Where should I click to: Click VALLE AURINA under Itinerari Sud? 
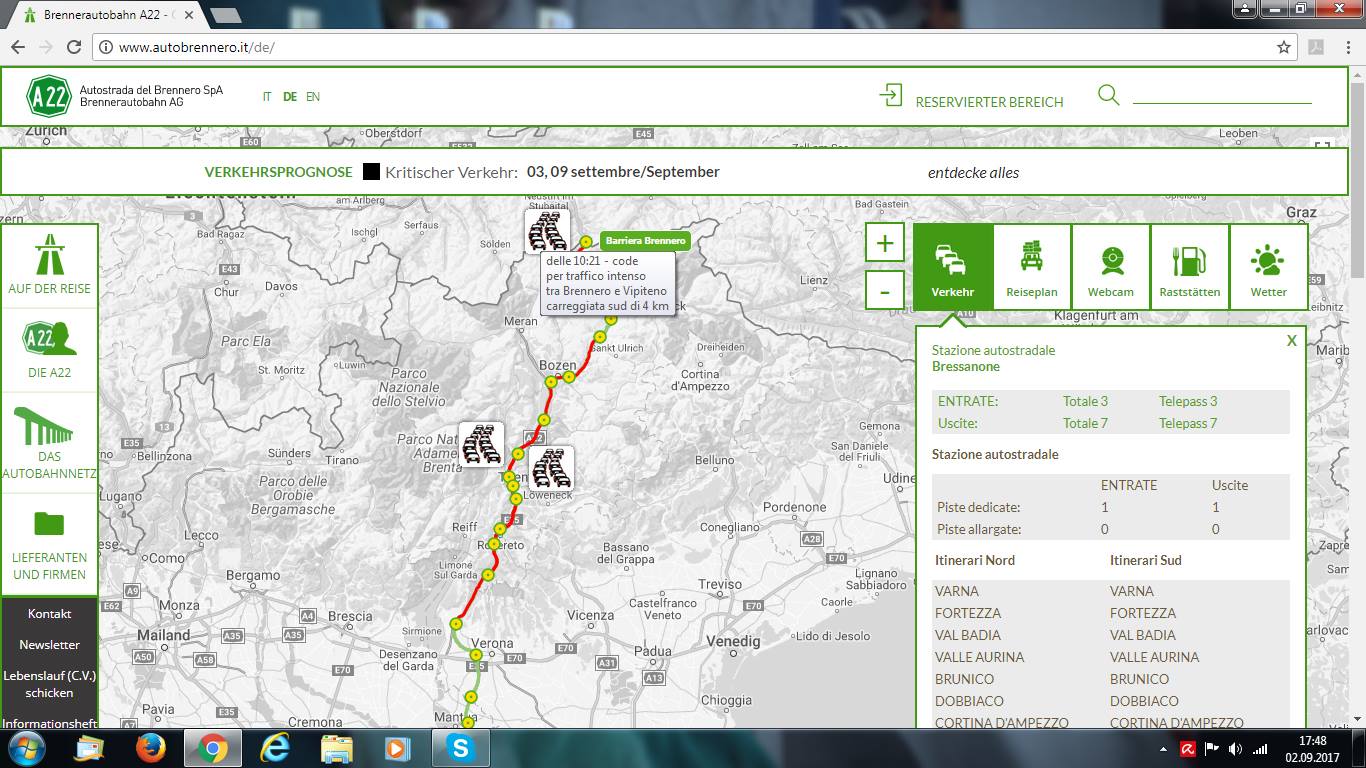[1155, 657]
